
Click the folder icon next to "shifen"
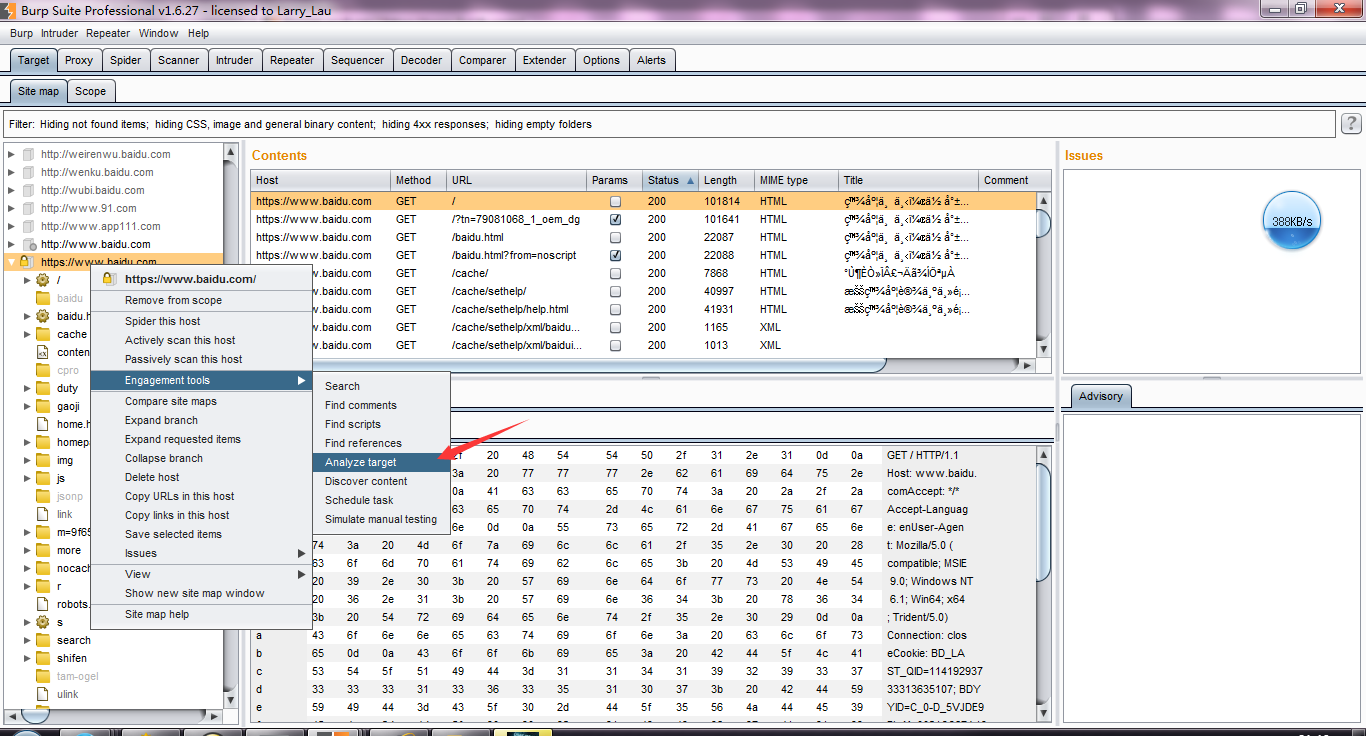pos(43,658)
